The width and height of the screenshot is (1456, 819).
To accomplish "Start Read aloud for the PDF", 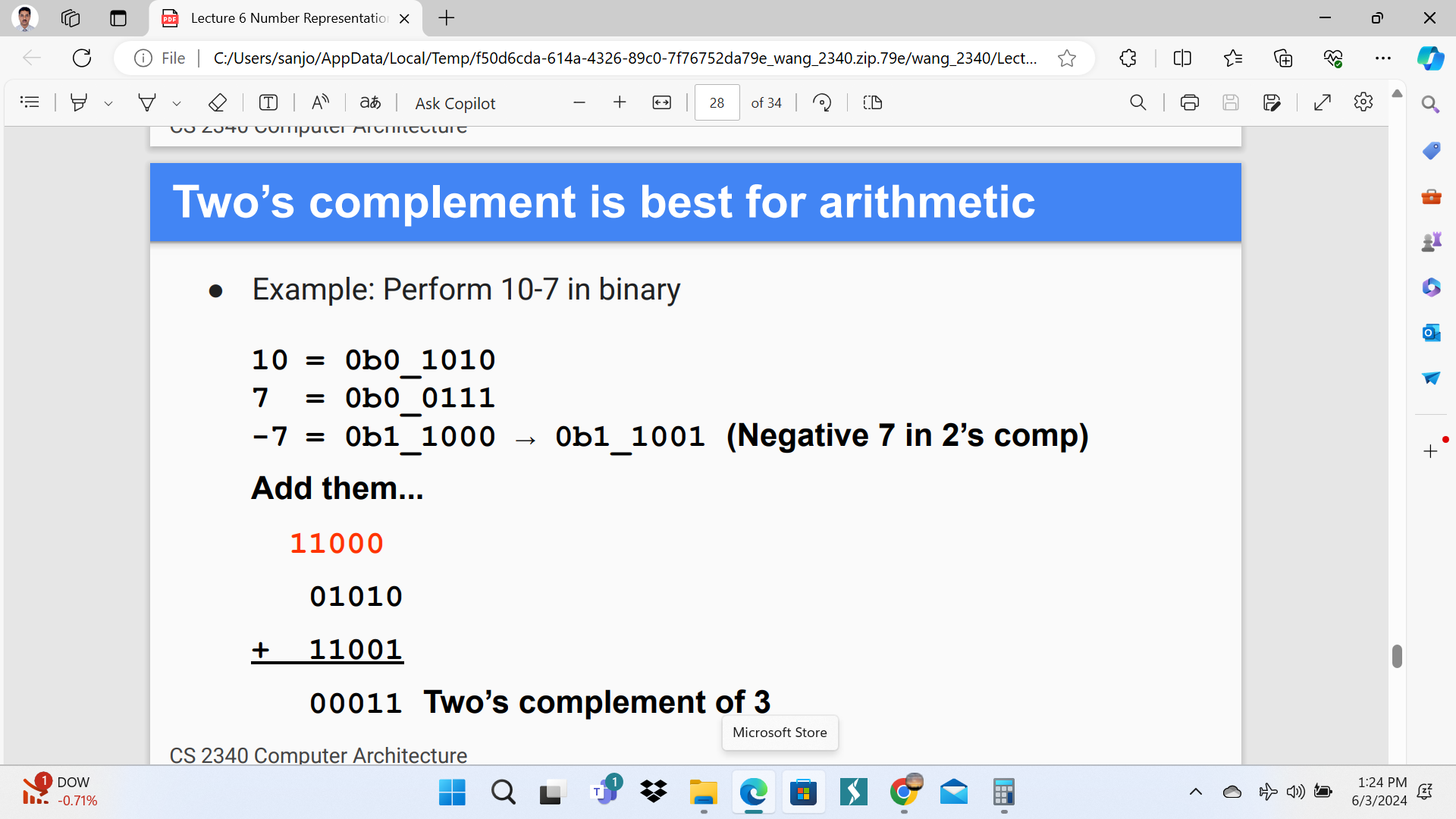I will (x=319, y=102).
